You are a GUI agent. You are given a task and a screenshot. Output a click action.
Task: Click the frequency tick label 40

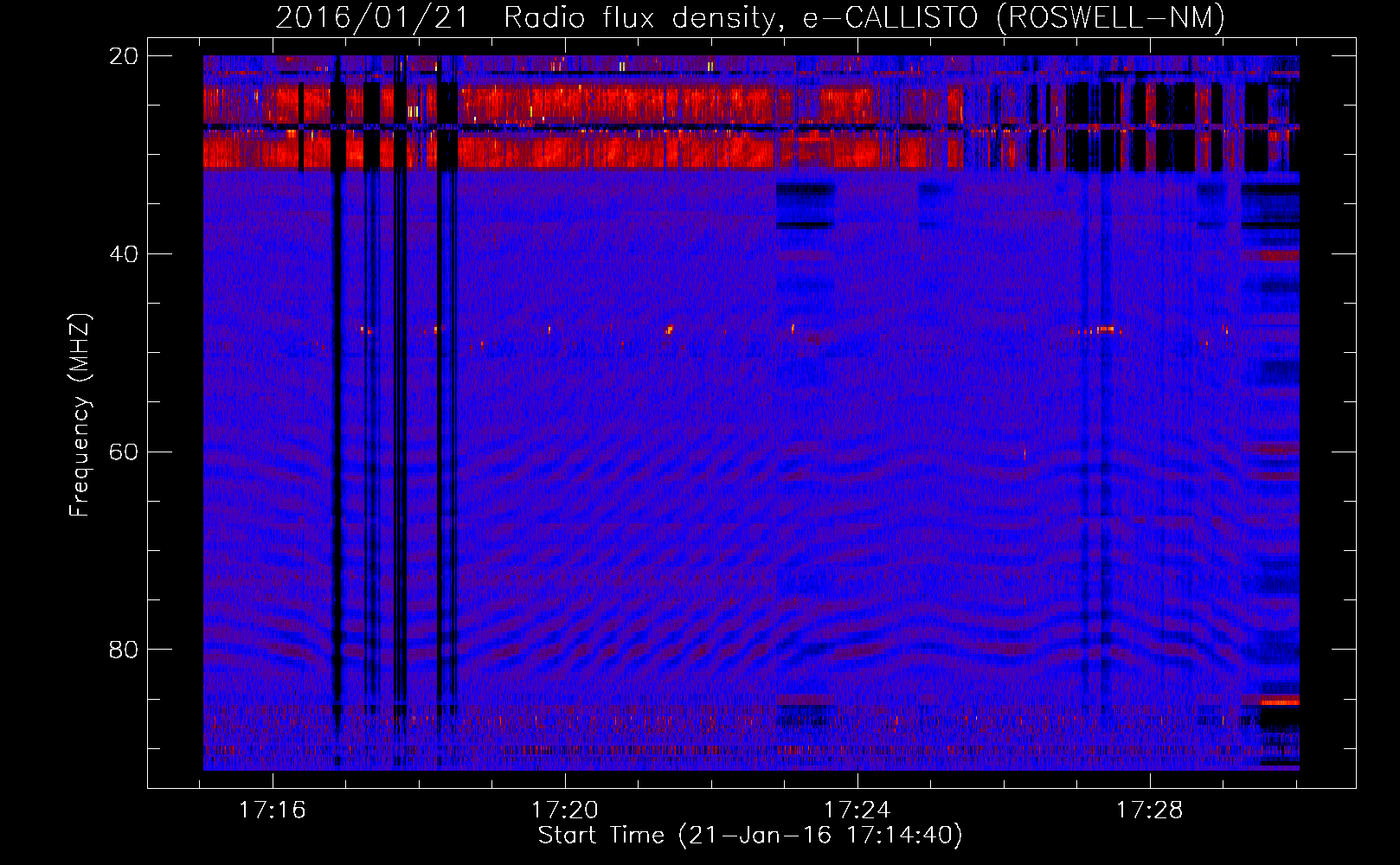click(x=124, y=254)
